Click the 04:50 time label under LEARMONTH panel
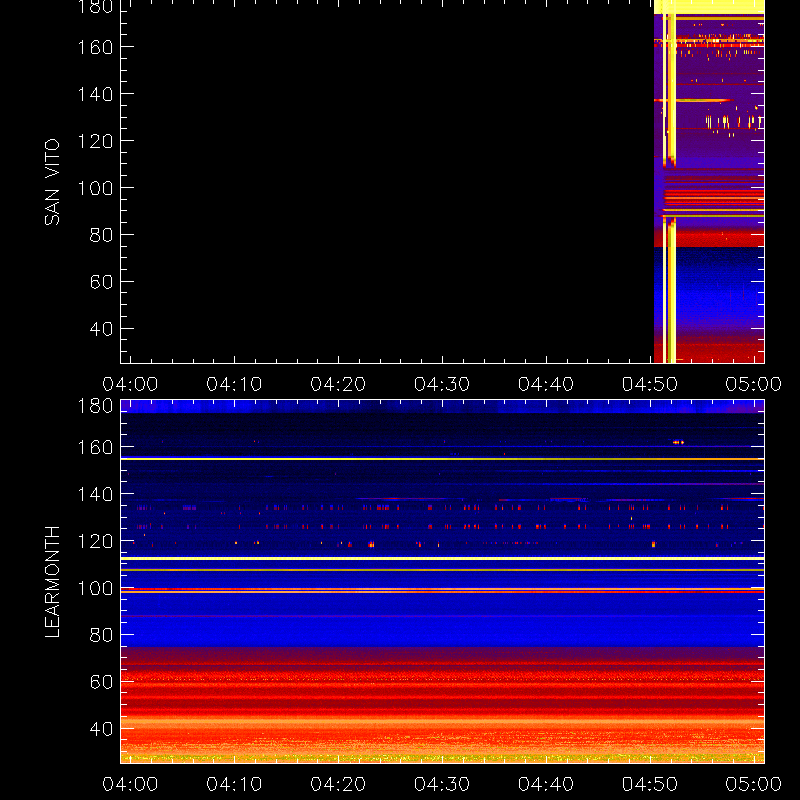 tap(650, 784)
